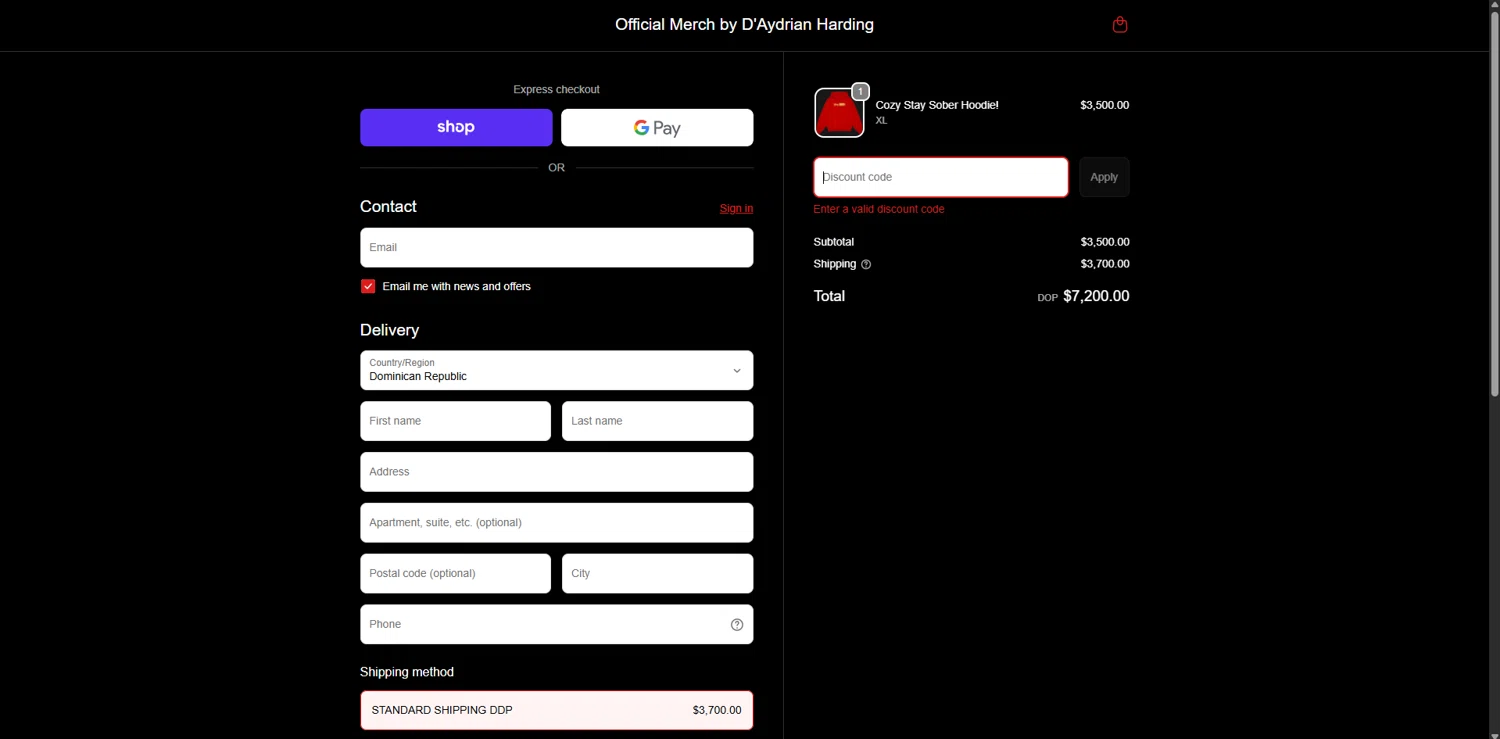Click the Delivery section heading
Image resolution: width=1500 pixels, height=739 pixels.
coord(389,330)
